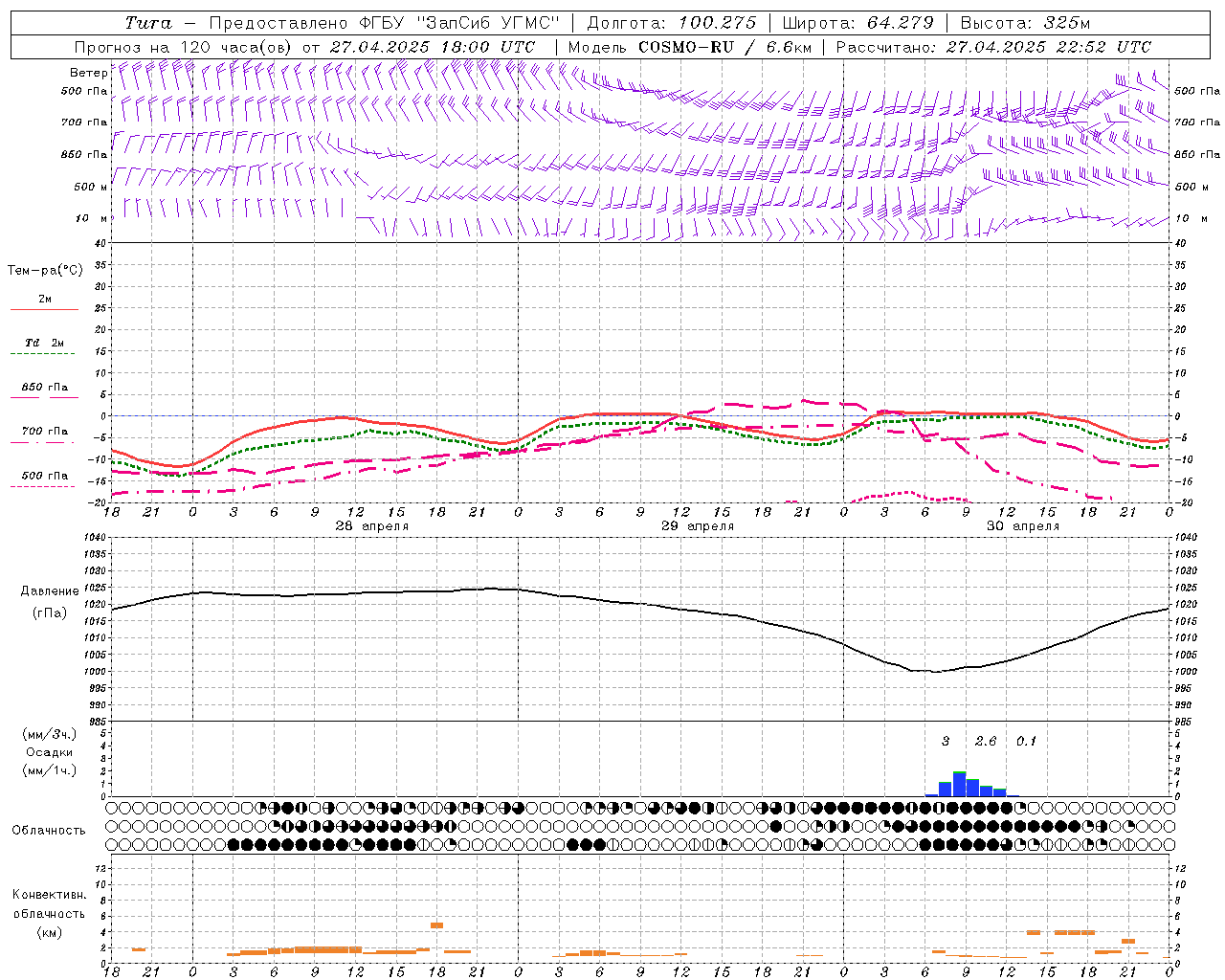
Task: Click the 2м temperature legend entry
Action: point(45,300)
